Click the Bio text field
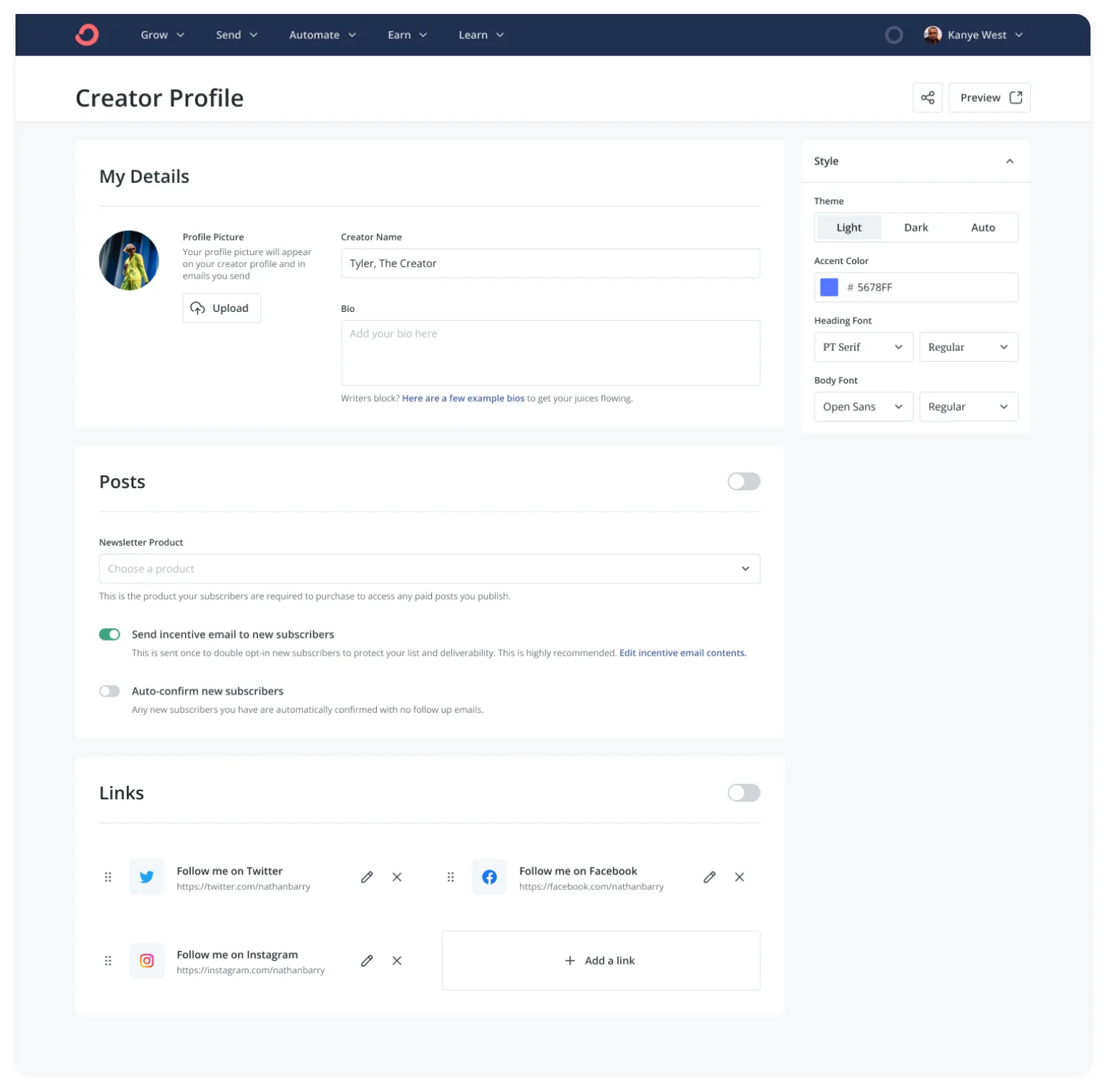 pyautogui.click(x=550, y=352)
